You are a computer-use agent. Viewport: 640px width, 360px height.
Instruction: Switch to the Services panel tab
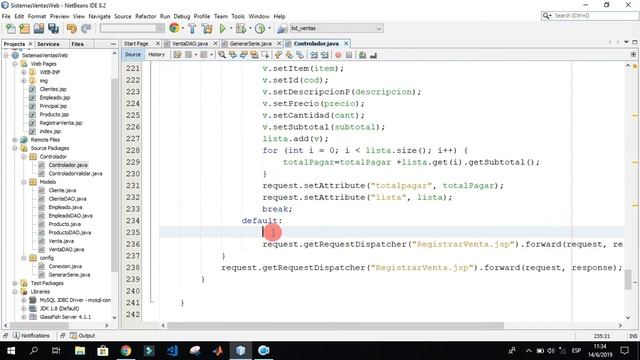(x=48, y=44)
